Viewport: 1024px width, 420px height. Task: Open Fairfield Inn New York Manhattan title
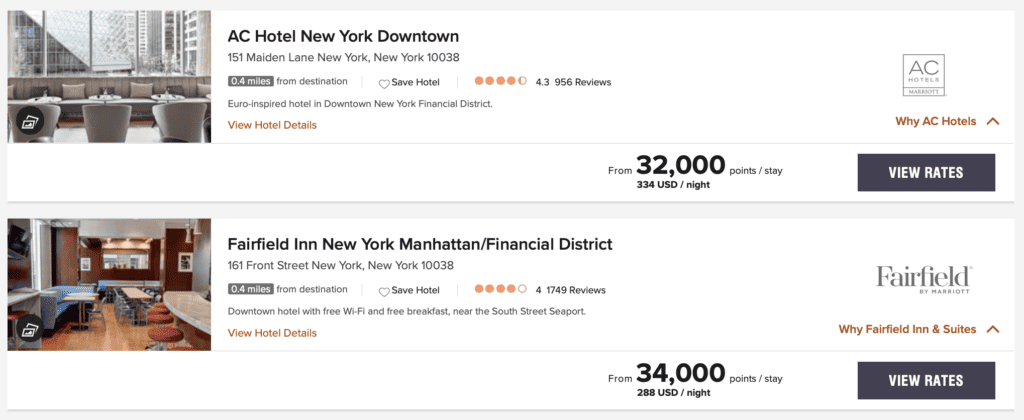419,244
